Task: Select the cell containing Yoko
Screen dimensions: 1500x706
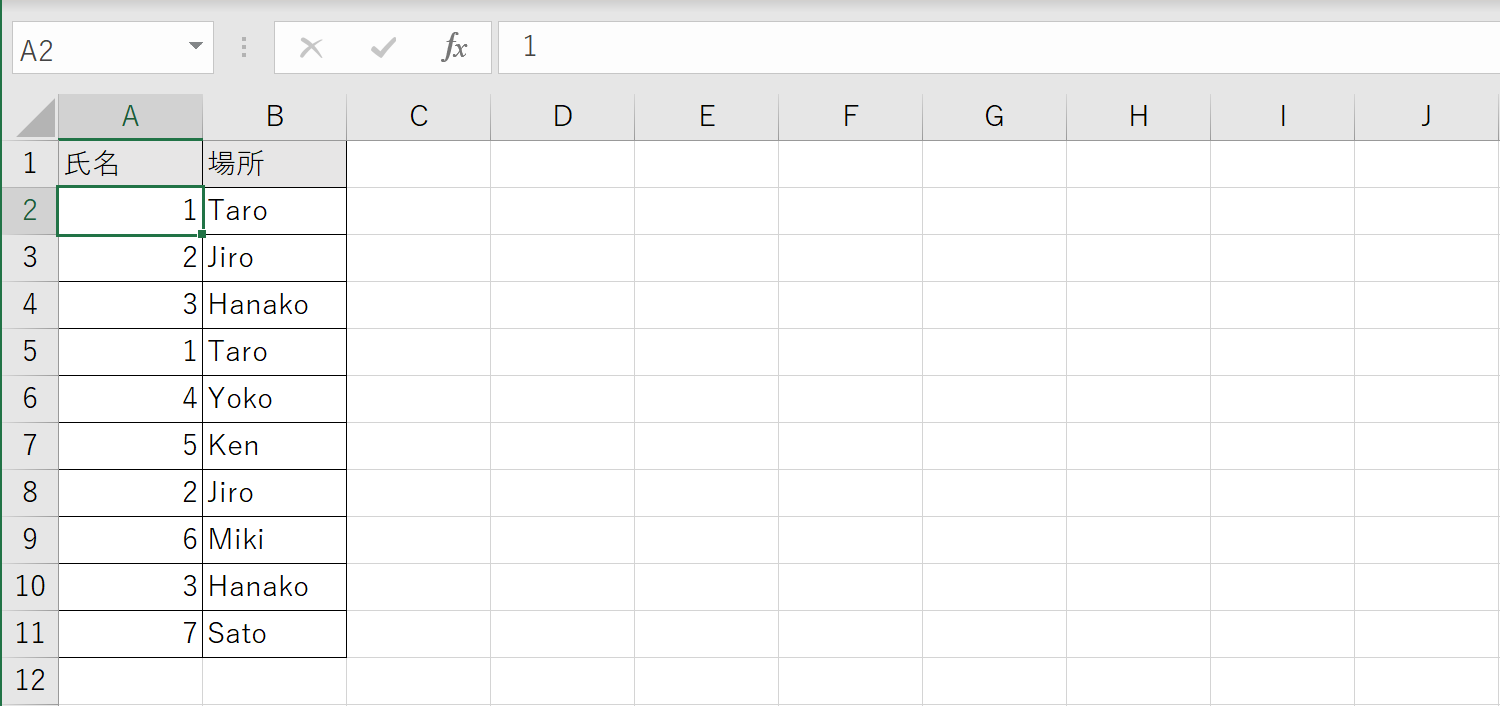Action: [275, 399]
